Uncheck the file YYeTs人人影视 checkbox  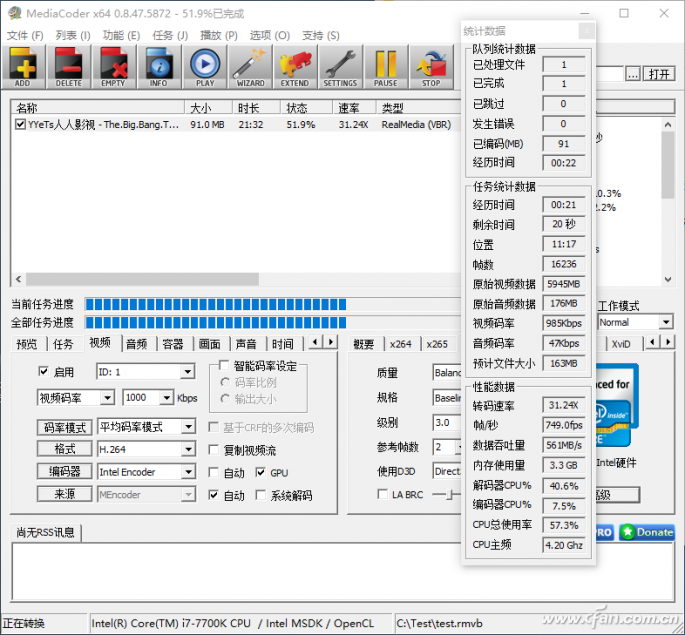(20, 124)
